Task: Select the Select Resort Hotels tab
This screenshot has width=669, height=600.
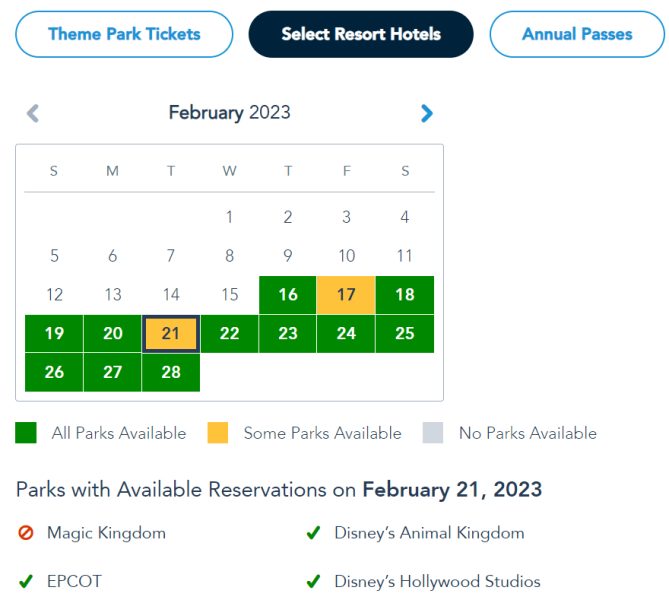Action: pos(361,34)
